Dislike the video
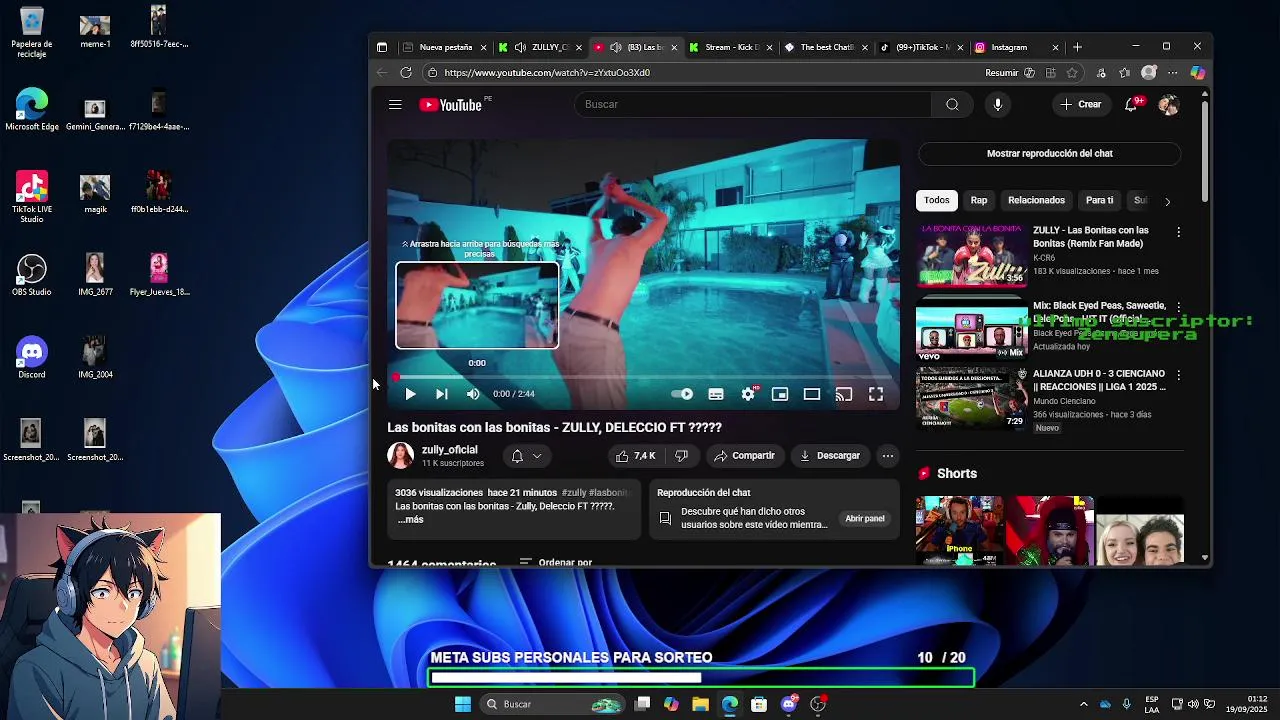 click(681, 456)
